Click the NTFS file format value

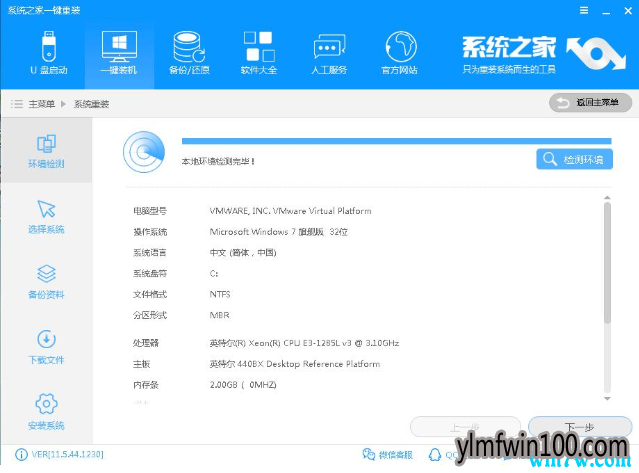coord(220,294)
